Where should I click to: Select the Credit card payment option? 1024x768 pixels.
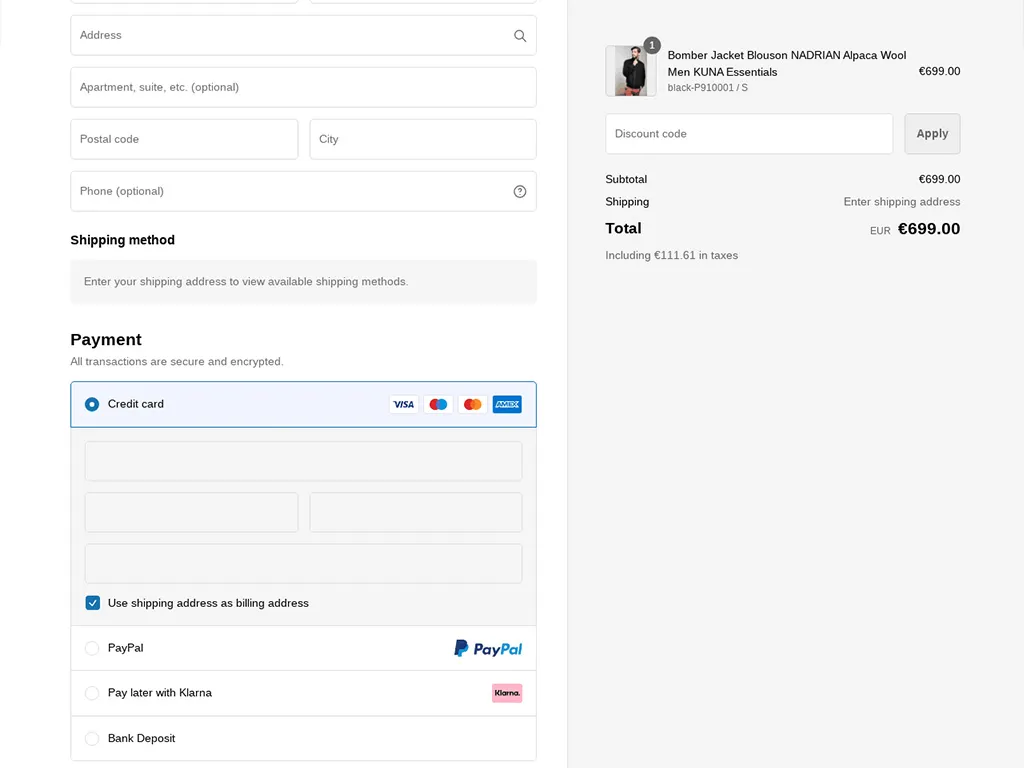pyautogui.click(x=304, y=404)
